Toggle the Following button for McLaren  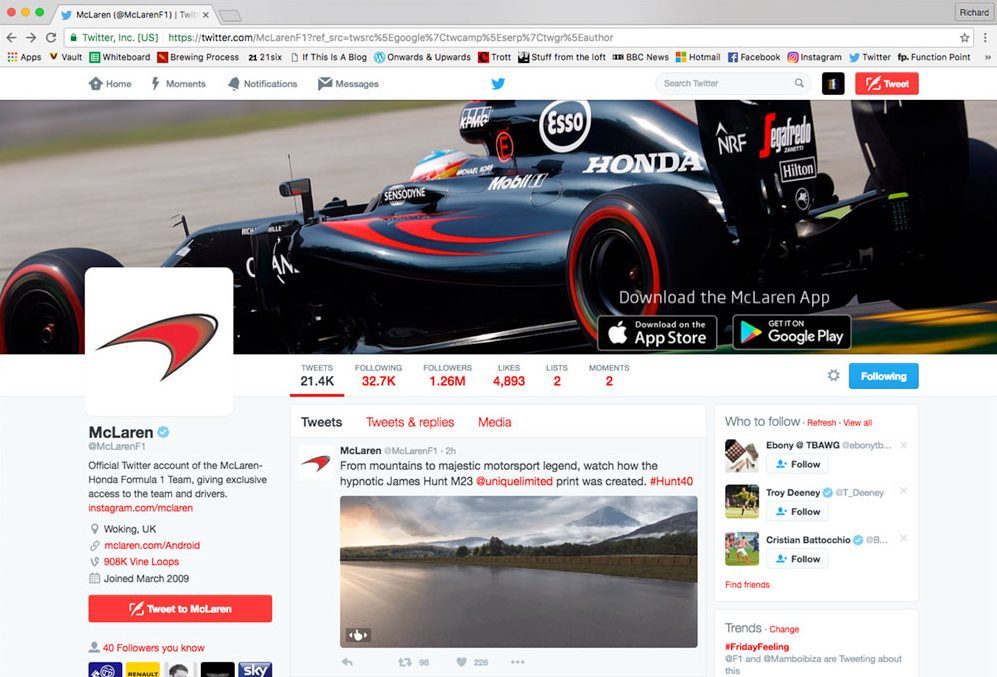pyautogui.click(x=883, y=376)
